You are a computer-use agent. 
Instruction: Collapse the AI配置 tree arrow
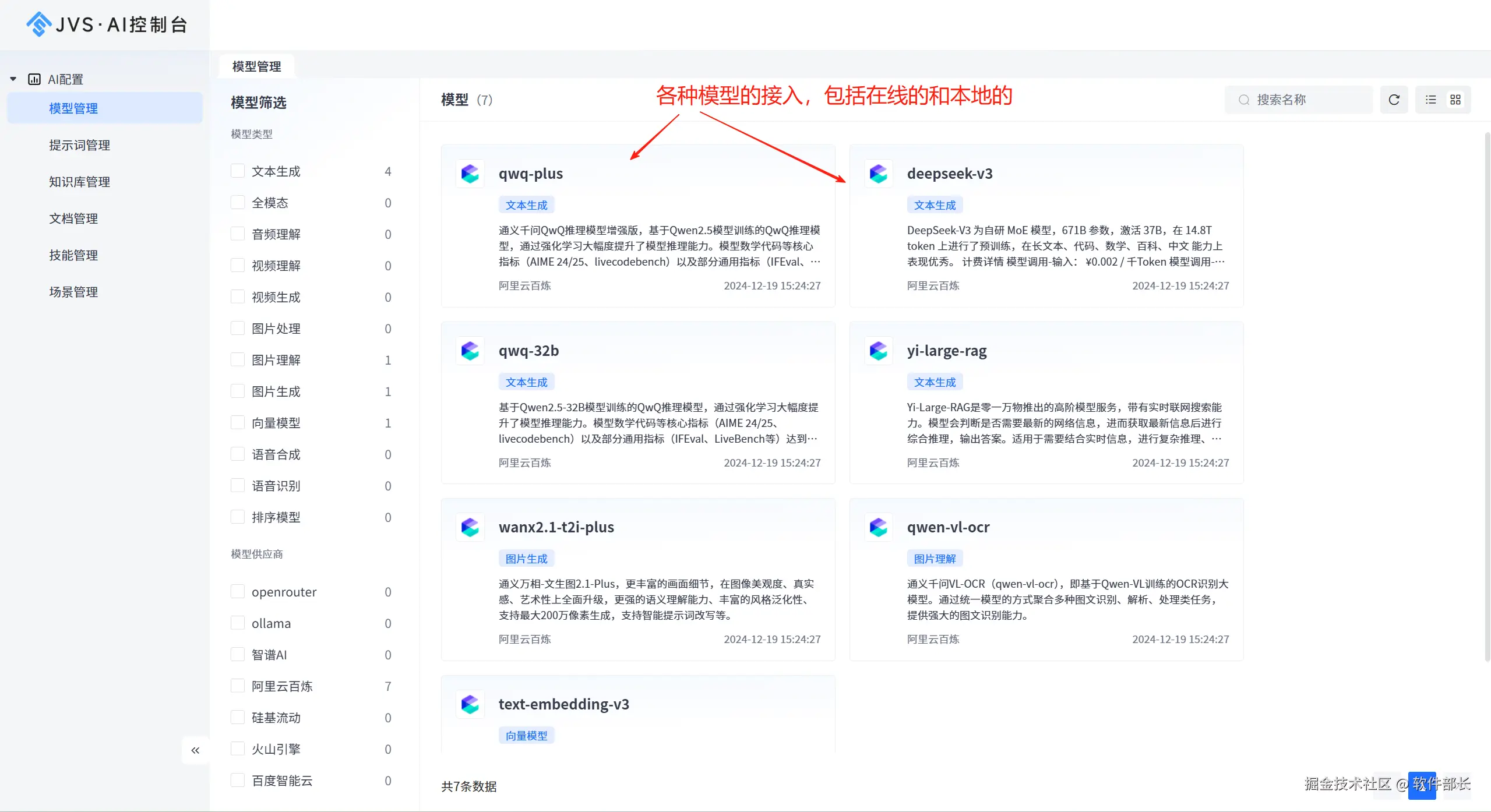point(13,79)
